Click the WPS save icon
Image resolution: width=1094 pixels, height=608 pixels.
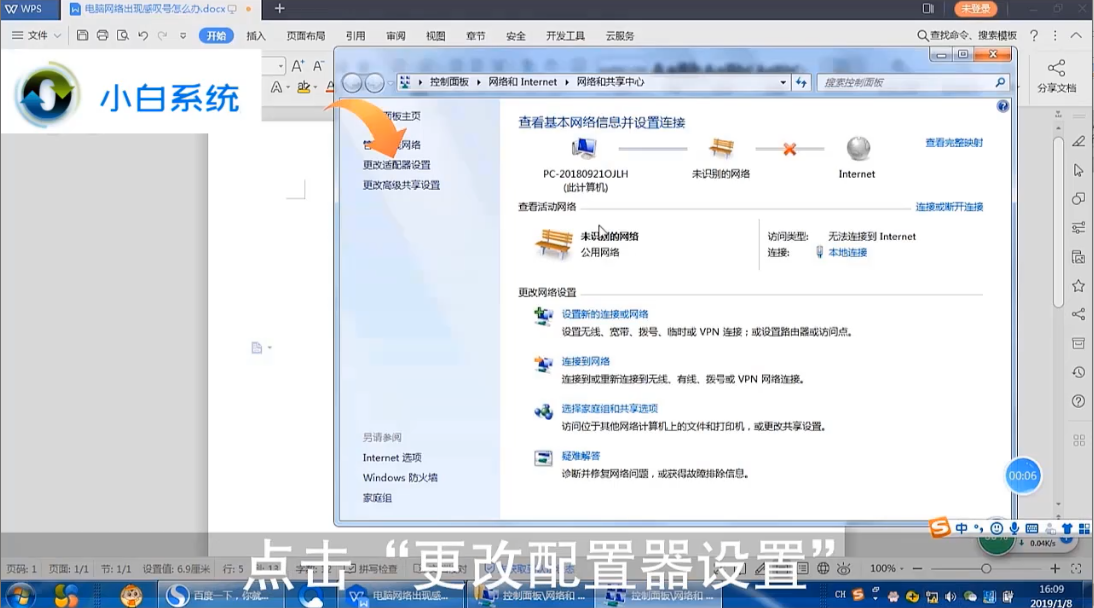coord(82,35)
